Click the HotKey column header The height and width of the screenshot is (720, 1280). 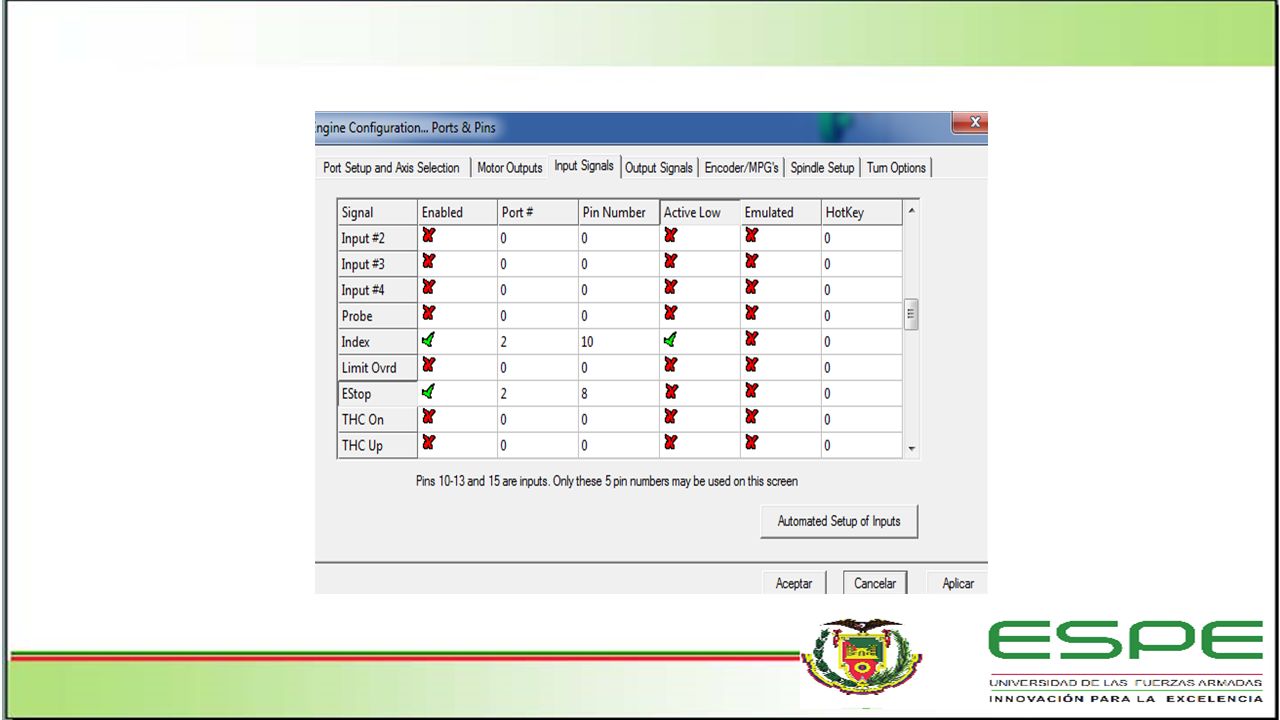pyautogui.click(x=862, y=212)
